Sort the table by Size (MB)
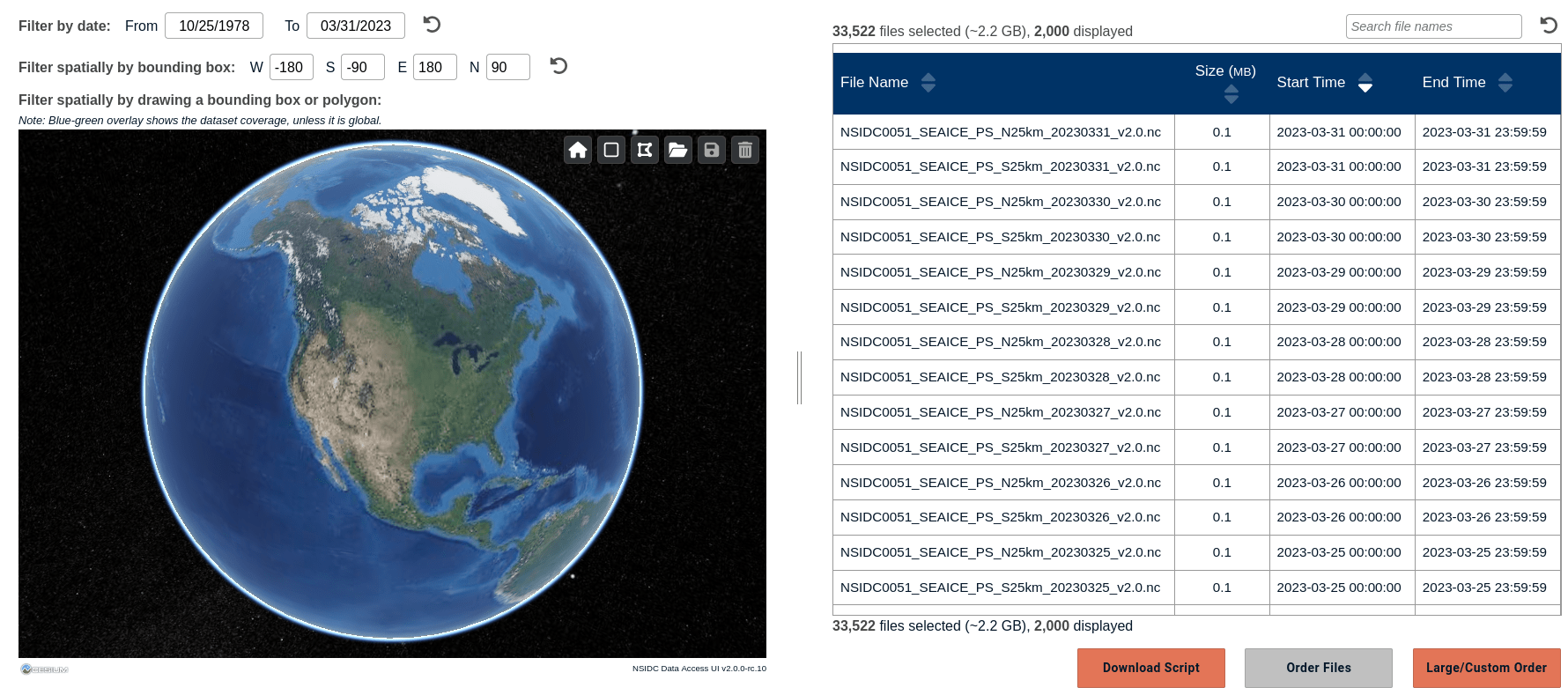This screenshot has width=1568, height=695. click(x=1231, y=95)
